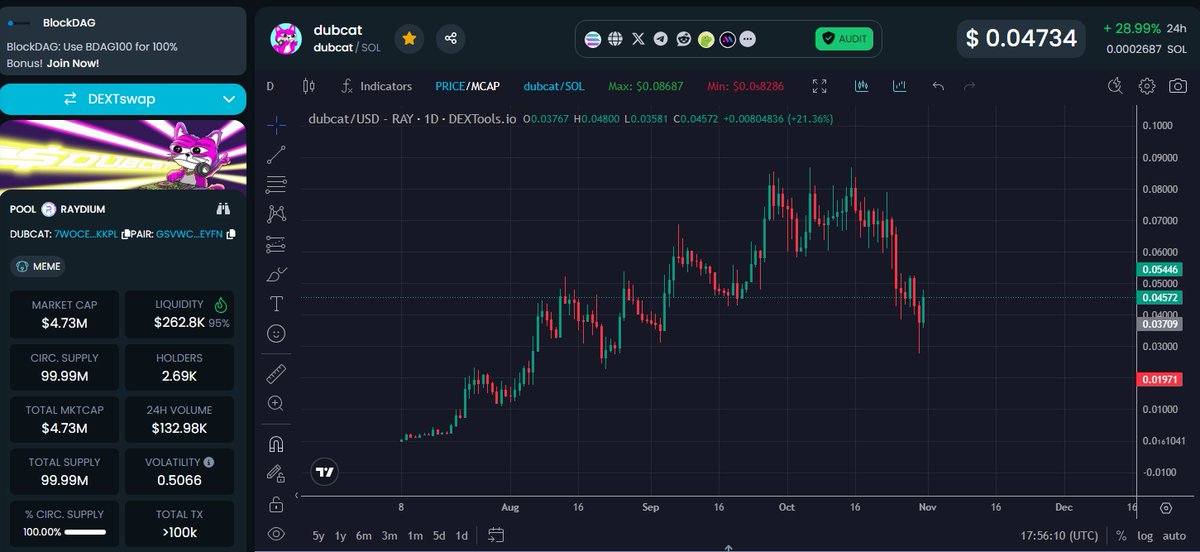Screen dimensions: 1200x552
Task: Open DUBCAT contract address 7WOCE...KKPL
Action: point(86,234)
